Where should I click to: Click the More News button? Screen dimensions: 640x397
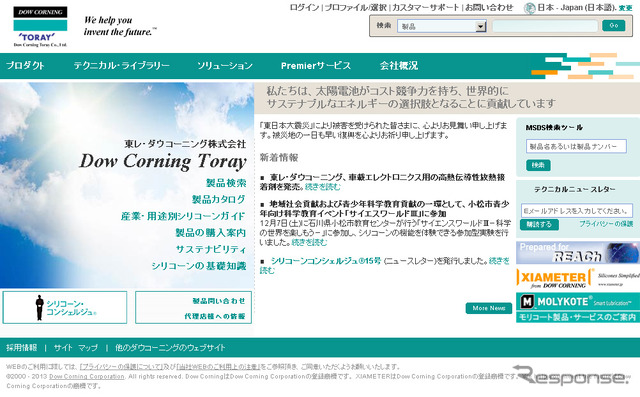(x=489, y=308)
